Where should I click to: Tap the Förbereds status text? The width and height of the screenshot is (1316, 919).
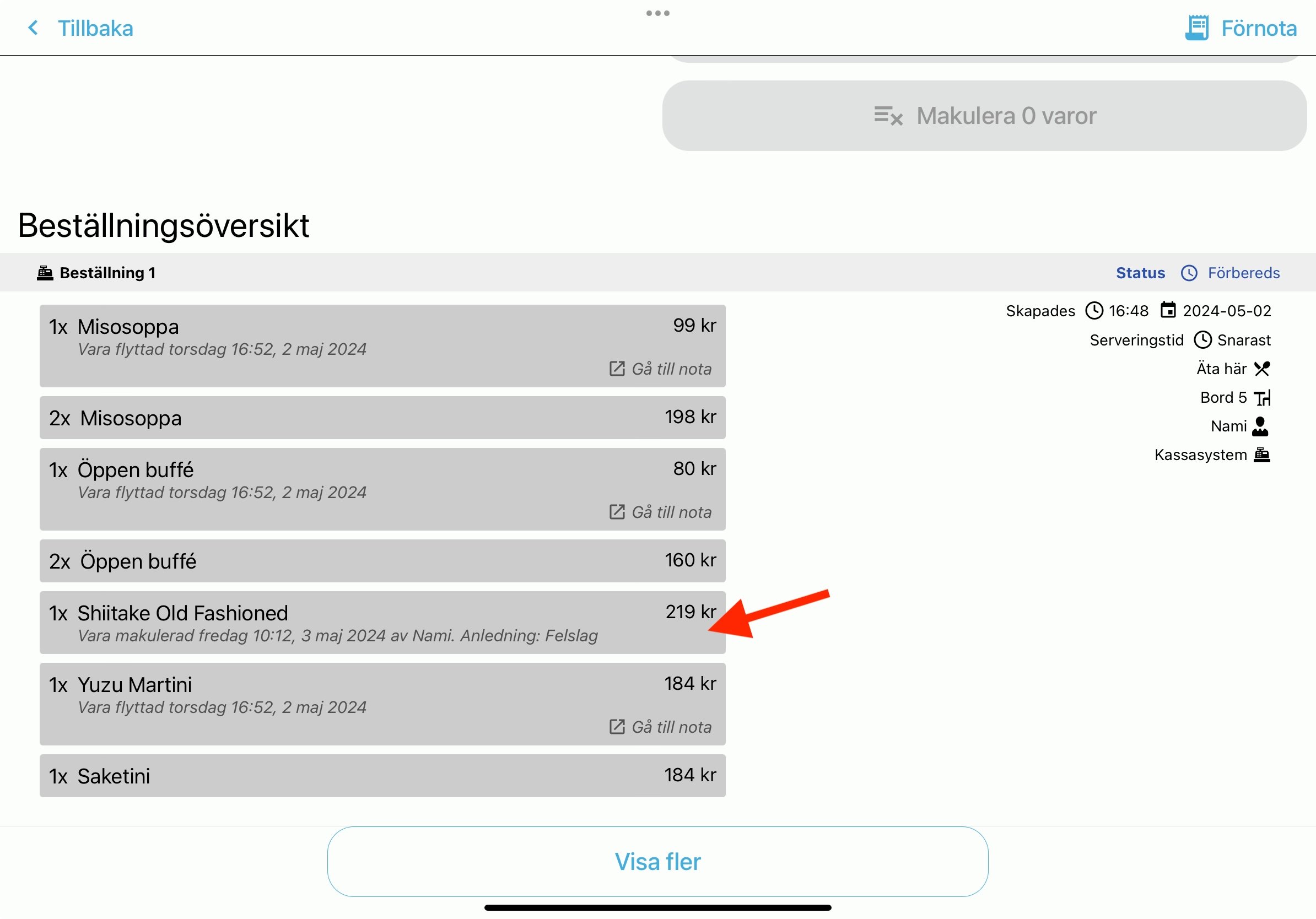coord(1243,273)
